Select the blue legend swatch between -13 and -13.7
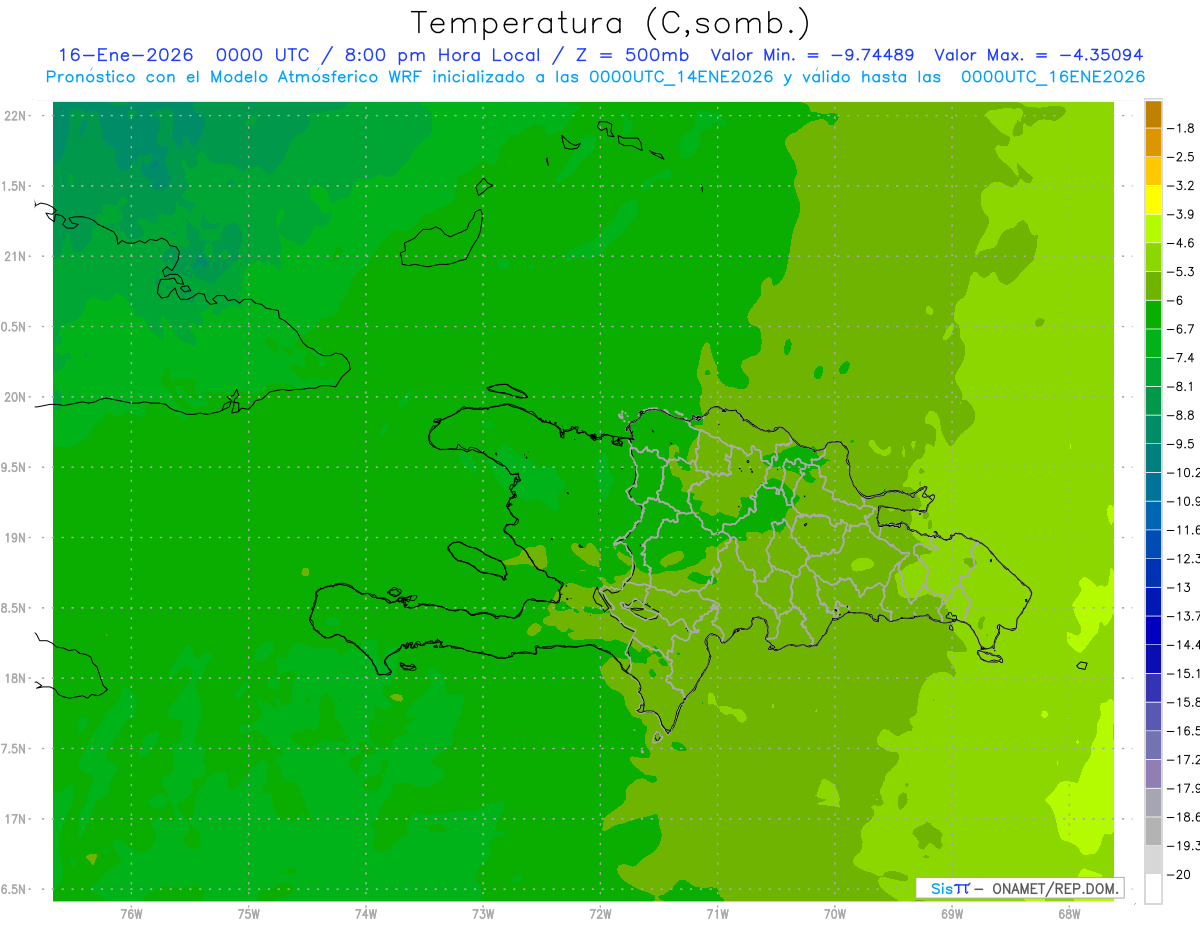 pos(1153,601)
